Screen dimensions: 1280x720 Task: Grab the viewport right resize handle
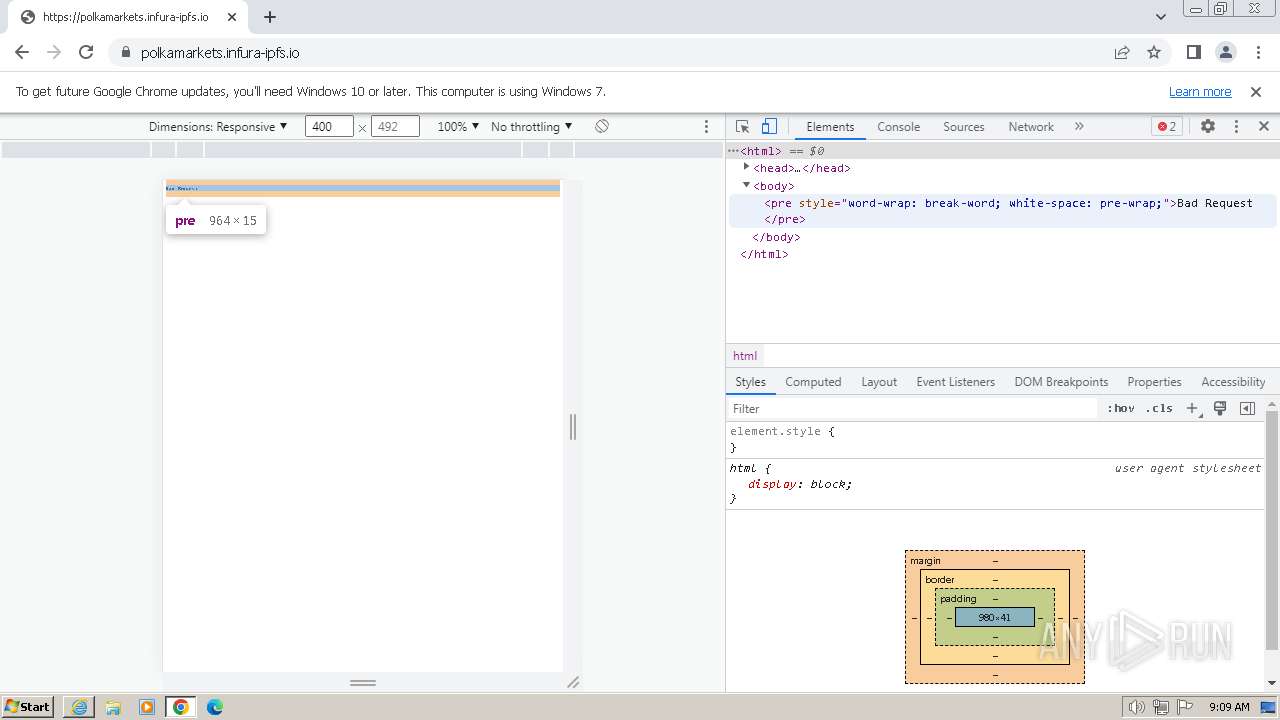(573, 426)
